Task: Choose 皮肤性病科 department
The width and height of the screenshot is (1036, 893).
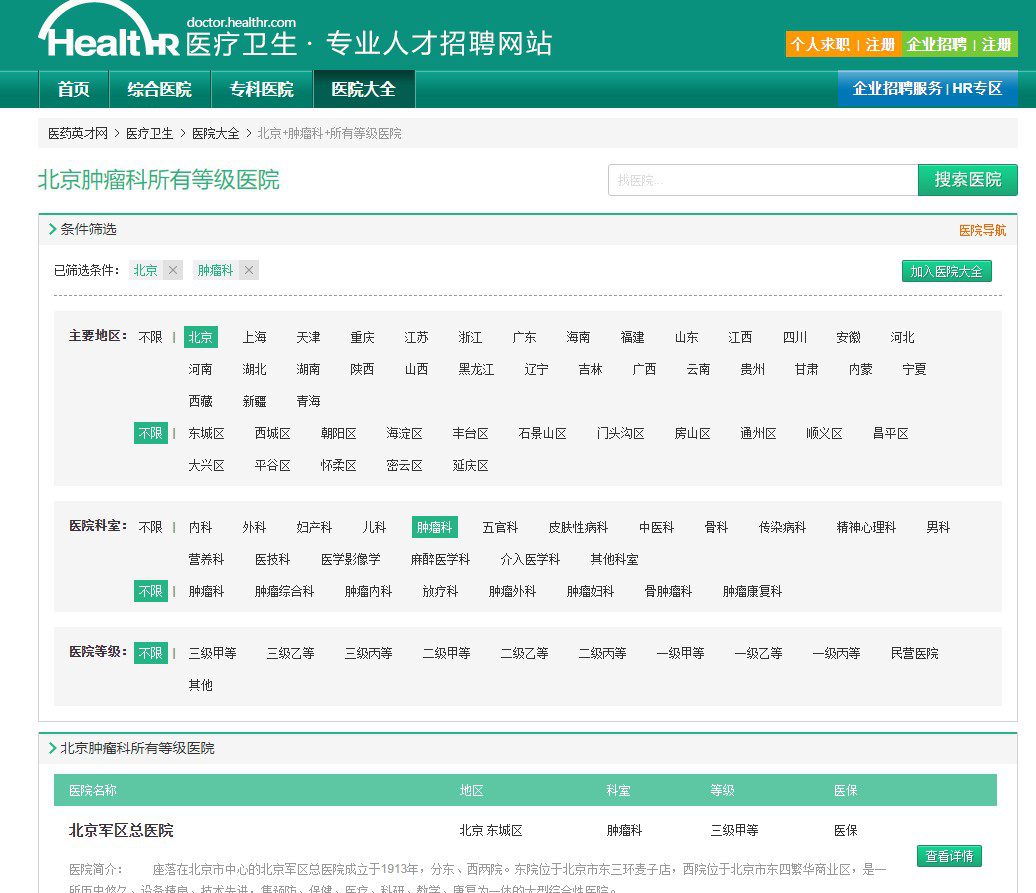Action: tap(578, 527)
